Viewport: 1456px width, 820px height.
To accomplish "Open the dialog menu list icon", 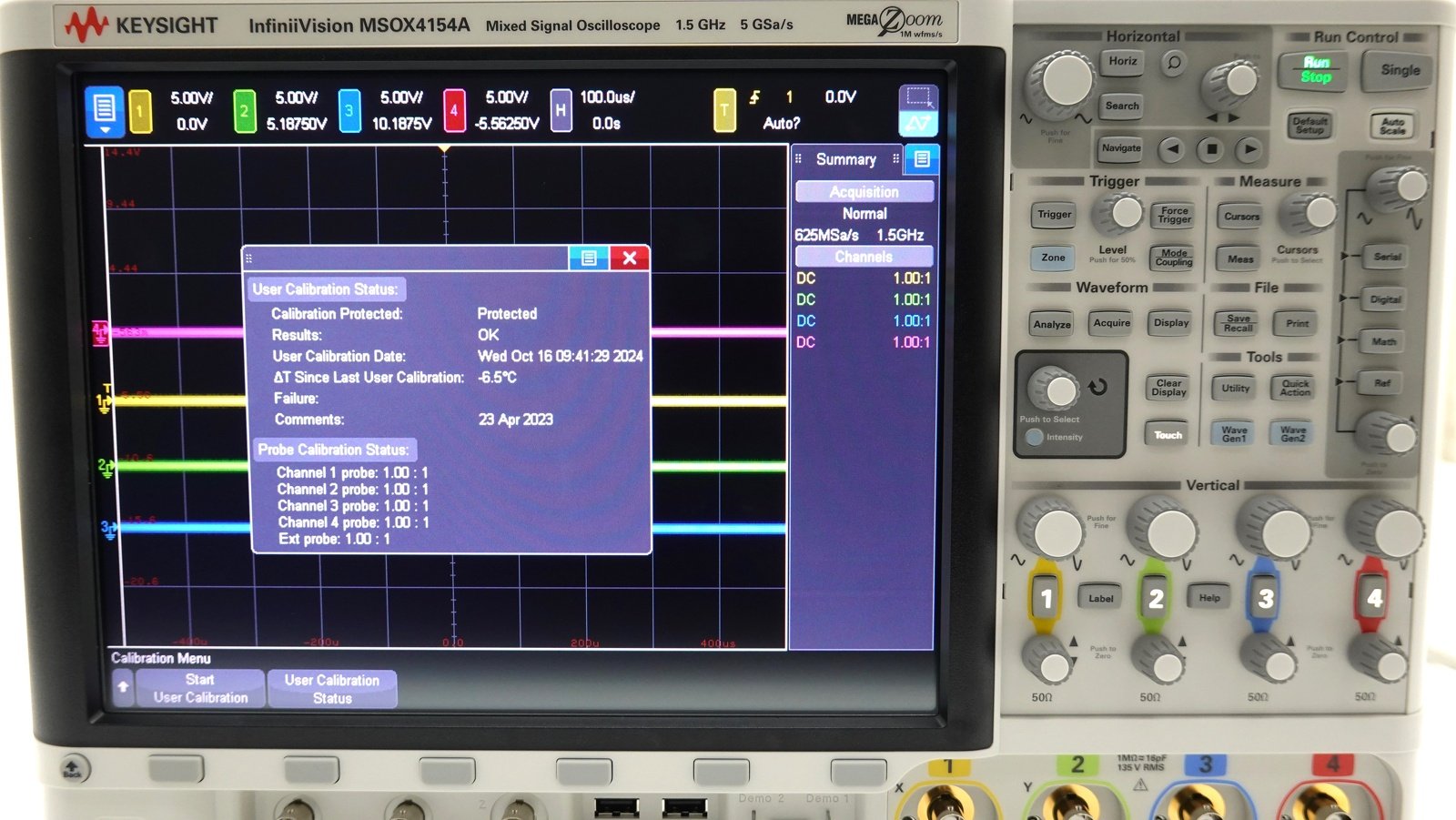I will [589, 258].
